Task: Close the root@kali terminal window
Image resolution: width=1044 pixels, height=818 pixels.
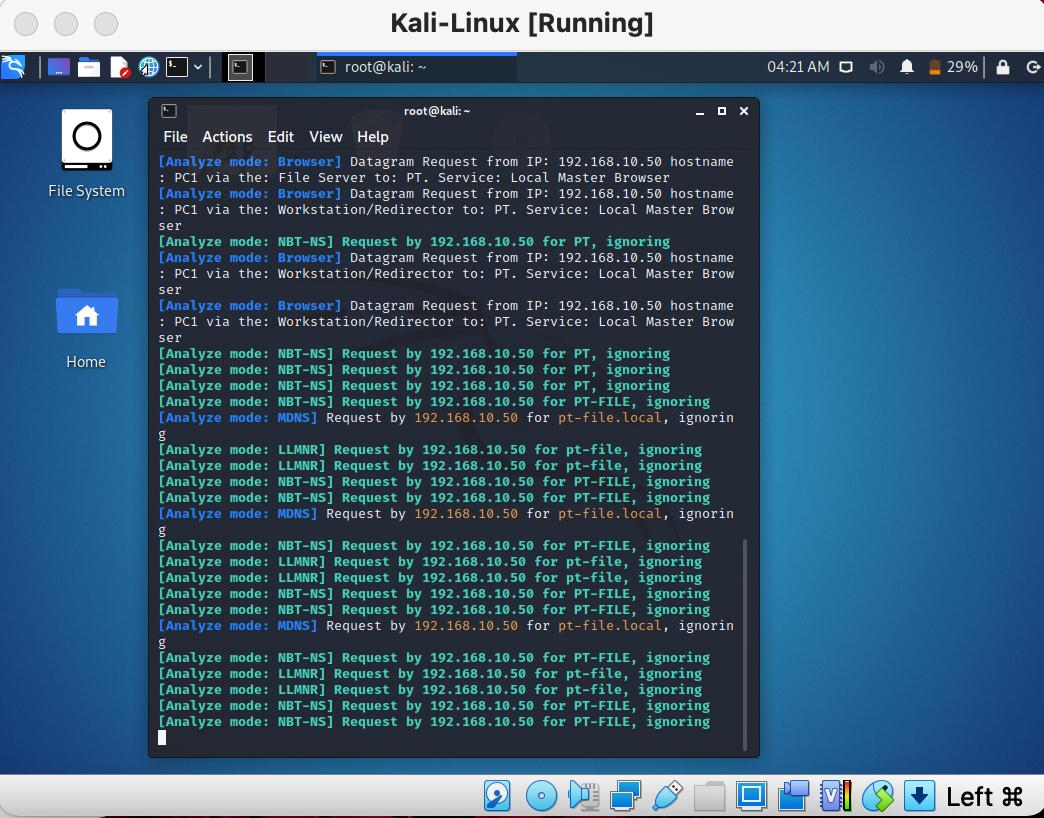Action: [744, 111]
